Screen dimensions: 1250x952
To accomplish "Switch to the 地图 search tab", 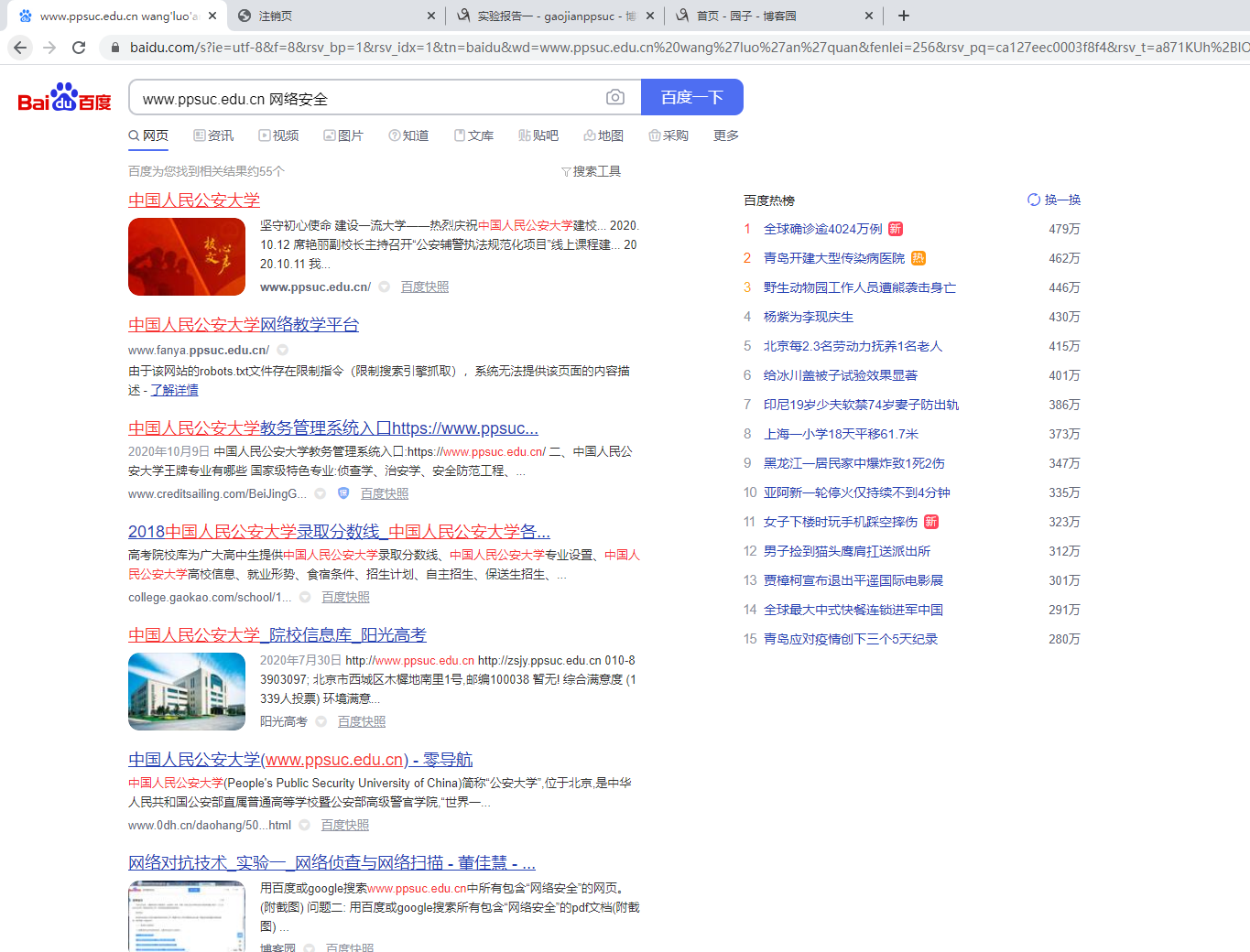I will pos(603,135).
